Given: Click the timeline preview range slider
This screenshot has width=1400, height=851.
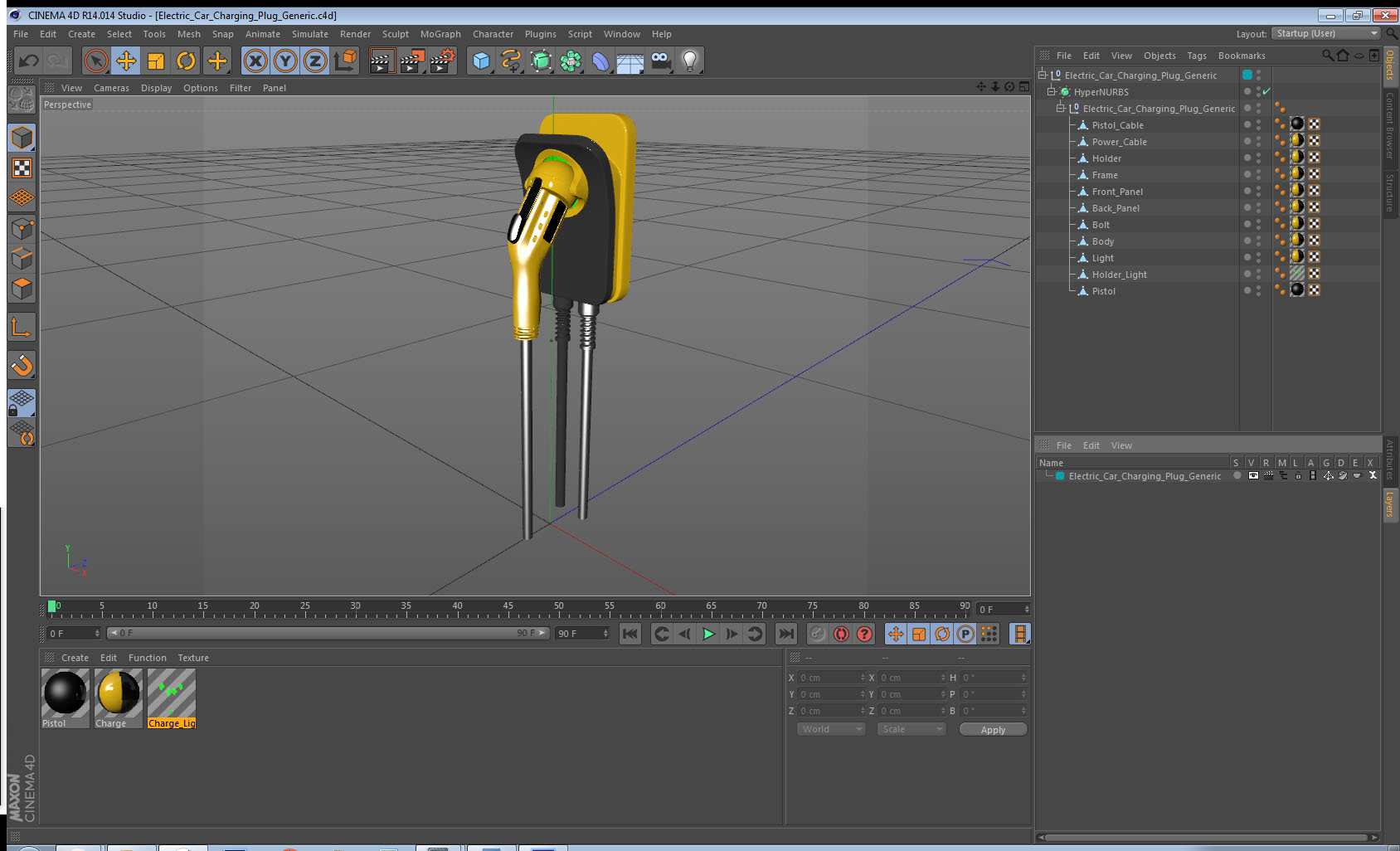Looking at the screenshot, I should pos(328,633).
